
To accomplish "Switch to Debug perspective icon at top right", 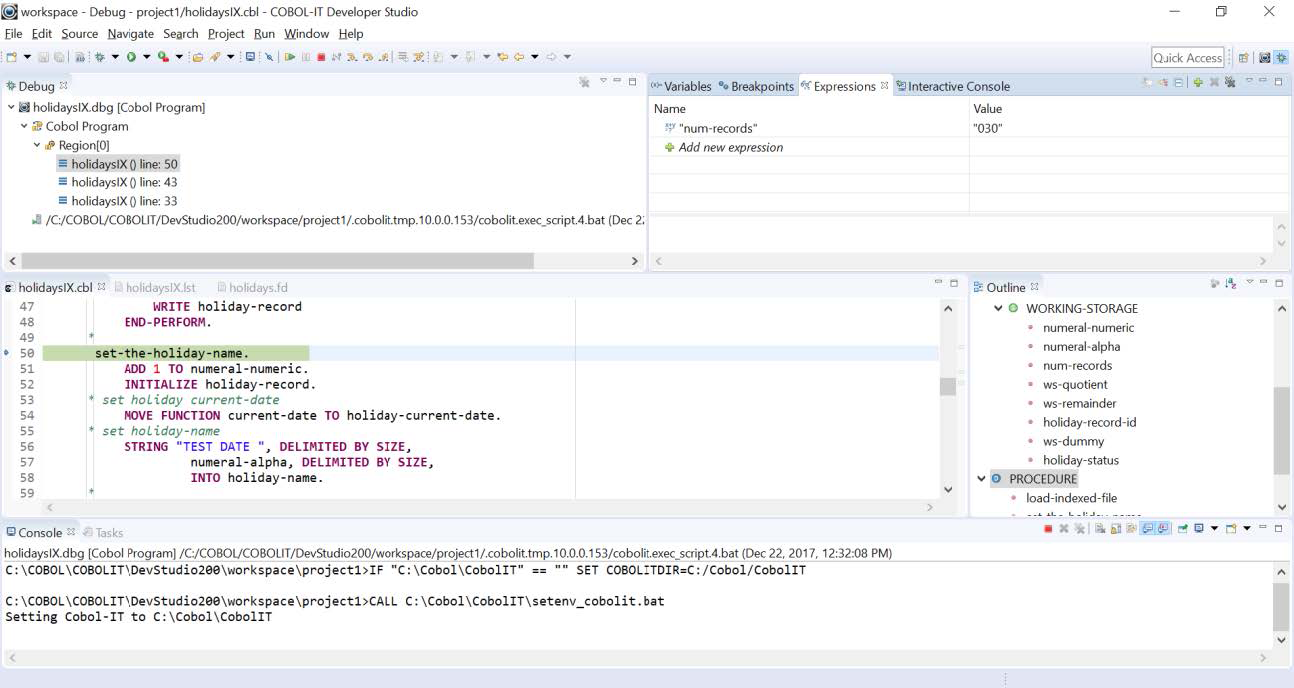I will point(1281,58).
